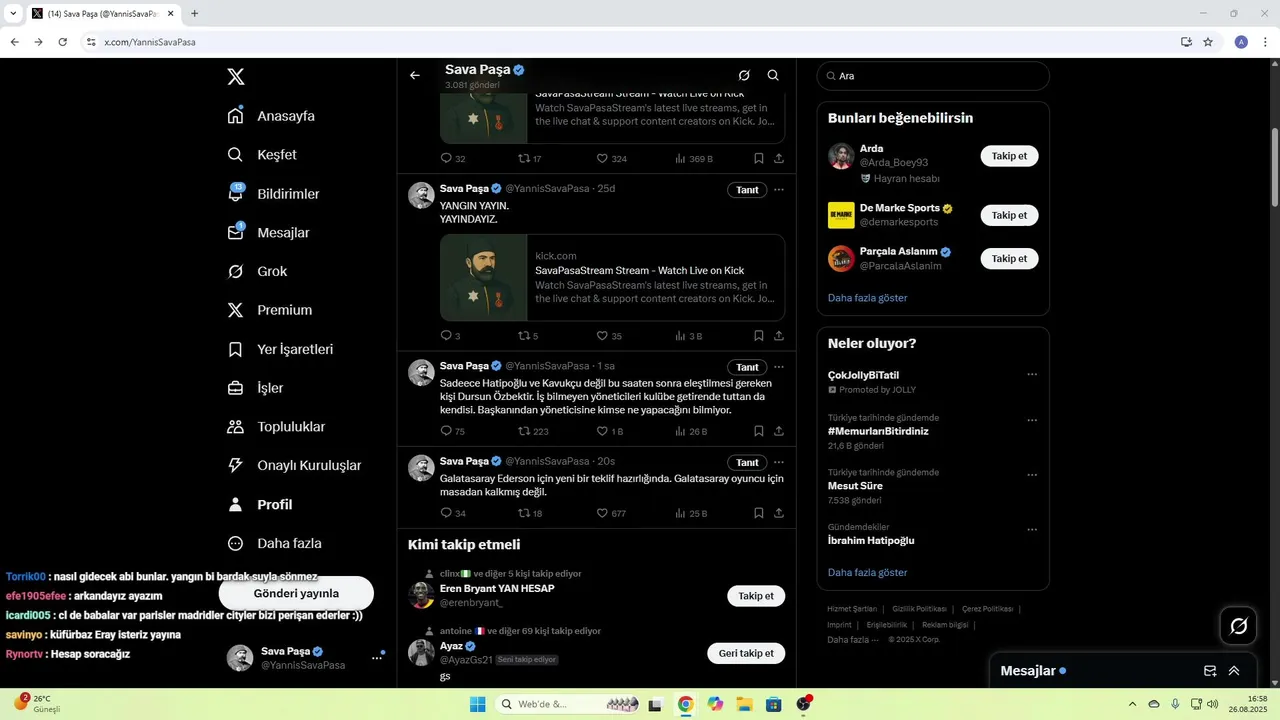Open Premium in sidebar

pyautogui.click(x=270, y=310)
